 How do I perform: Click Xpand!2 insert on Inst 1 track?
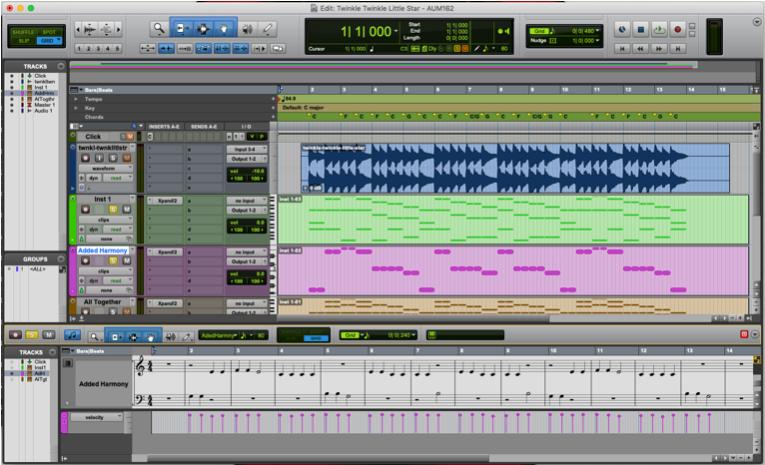pyautogui.click(x=165, y=201)
